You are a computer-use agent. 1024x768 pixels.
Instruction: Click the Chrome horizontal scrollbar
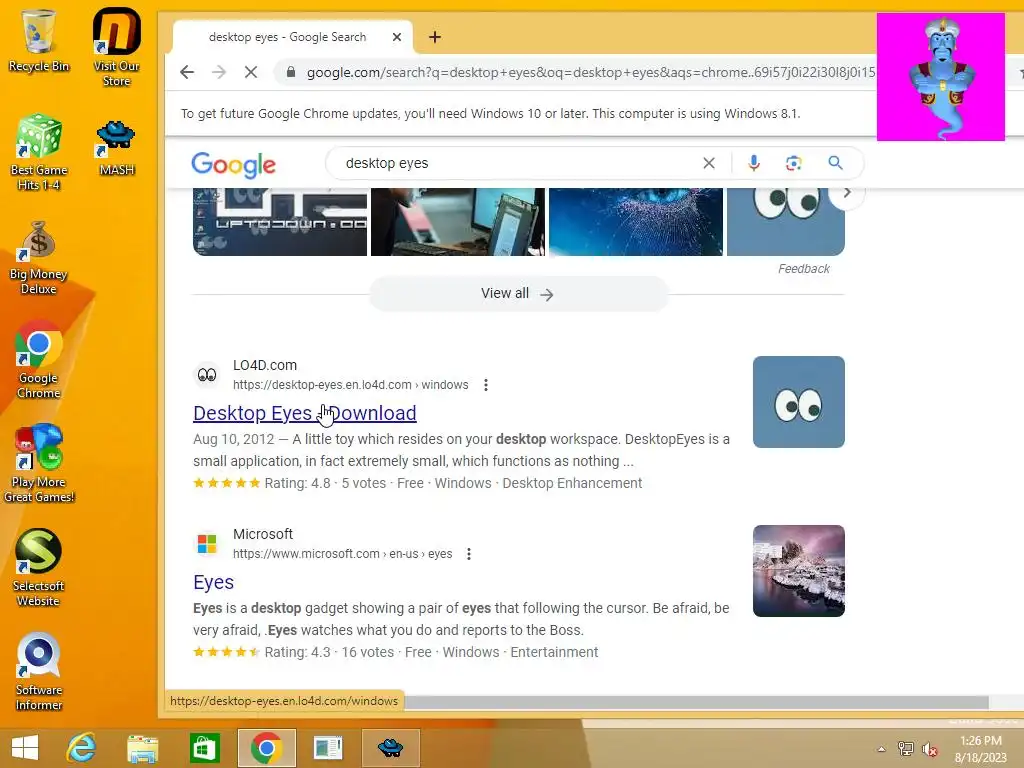click(x=696, y=702)
